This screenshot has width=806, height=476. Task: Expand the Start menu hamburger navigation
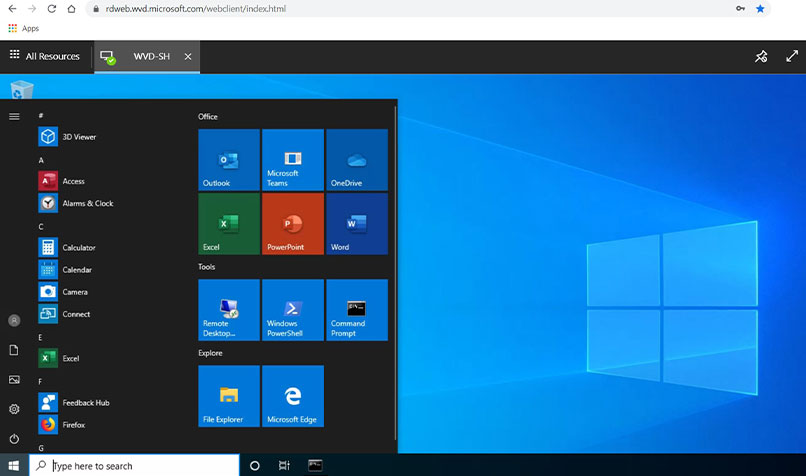[x=14, y=116]
